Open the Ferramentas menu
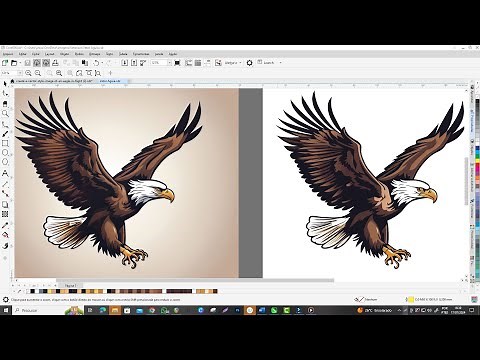 (141, 54)
